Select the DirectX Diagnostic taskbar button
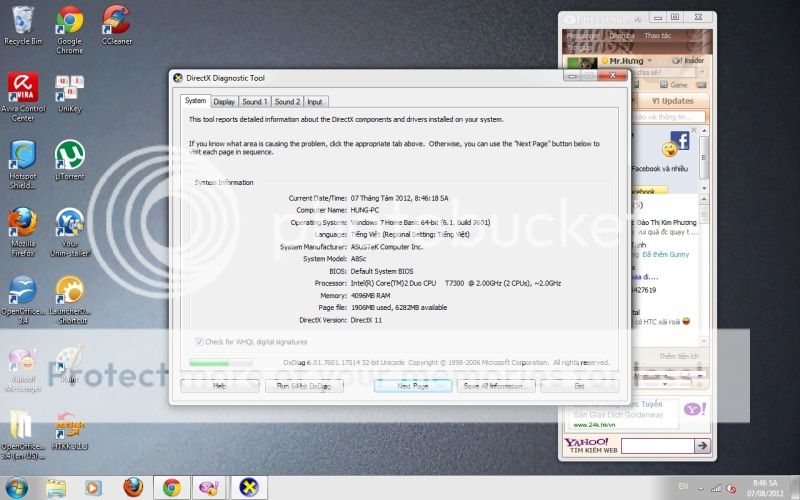The image size is (800, 500). coord(249,488)
